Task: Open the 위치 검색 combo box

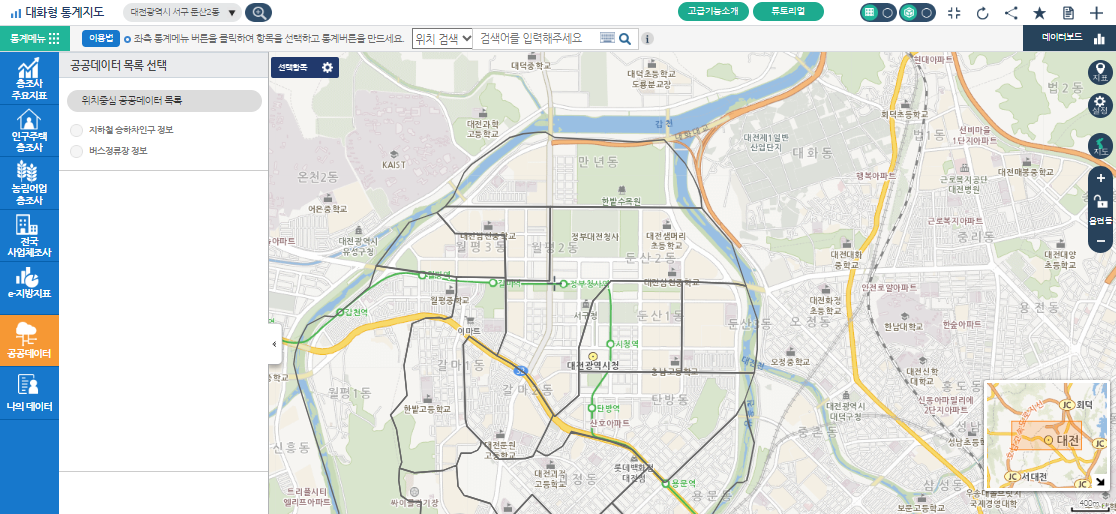Action: pos(443,38)
